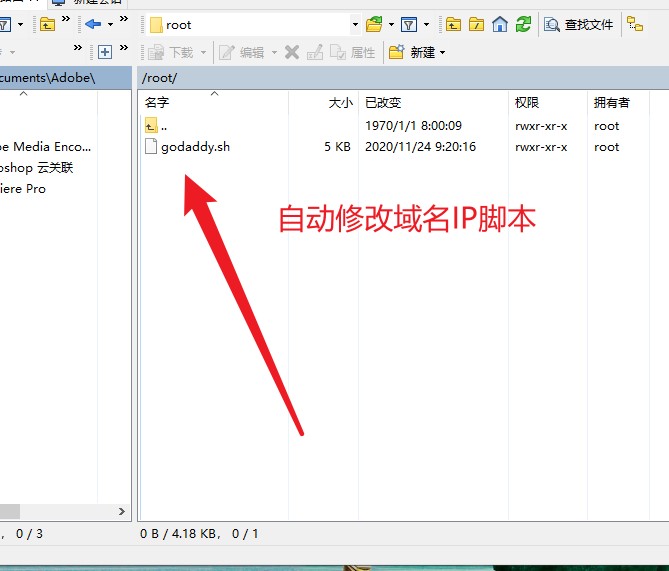Click the delete X icon
This screenshot has height=571, width=669.
coord(292,52)
